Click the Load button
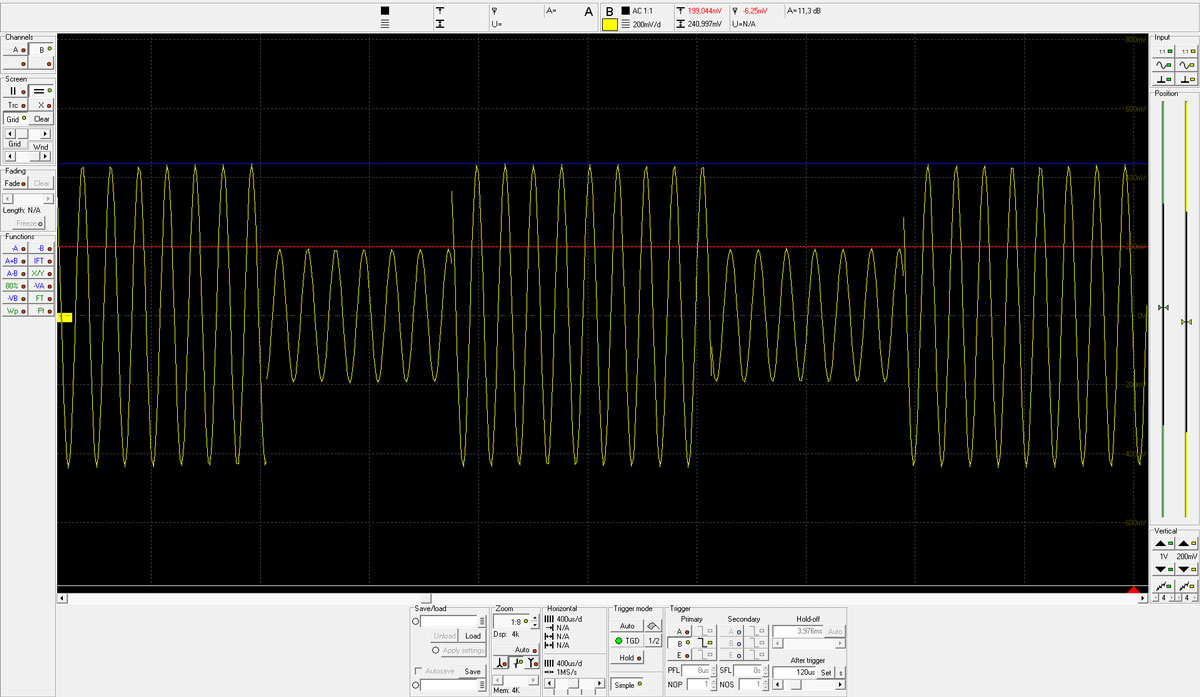The height and width of the screenshot is (697, 1200). [x=473, y=636]
